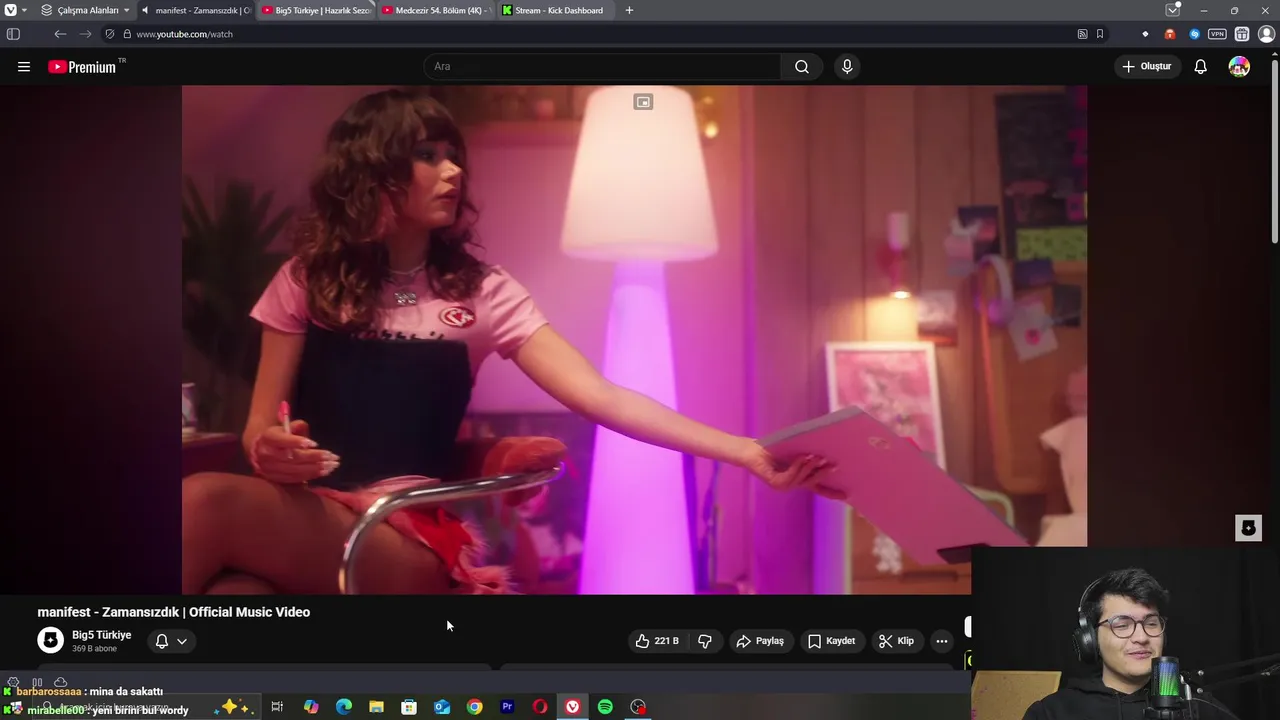Click the search magnifier button

pyautogui.click(x=802, y=67)
